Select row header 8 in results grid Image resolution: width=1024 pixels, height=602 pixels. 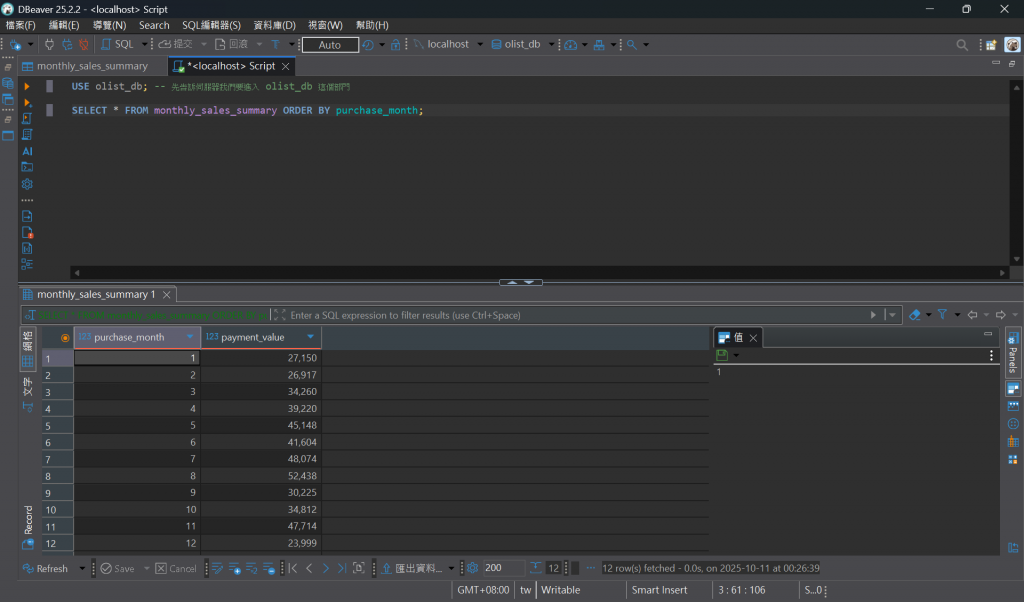click(57, 476)
